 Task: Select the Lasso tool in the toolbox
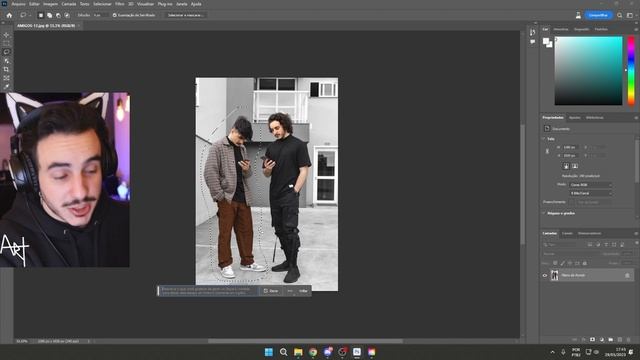(x=6, y=52)
